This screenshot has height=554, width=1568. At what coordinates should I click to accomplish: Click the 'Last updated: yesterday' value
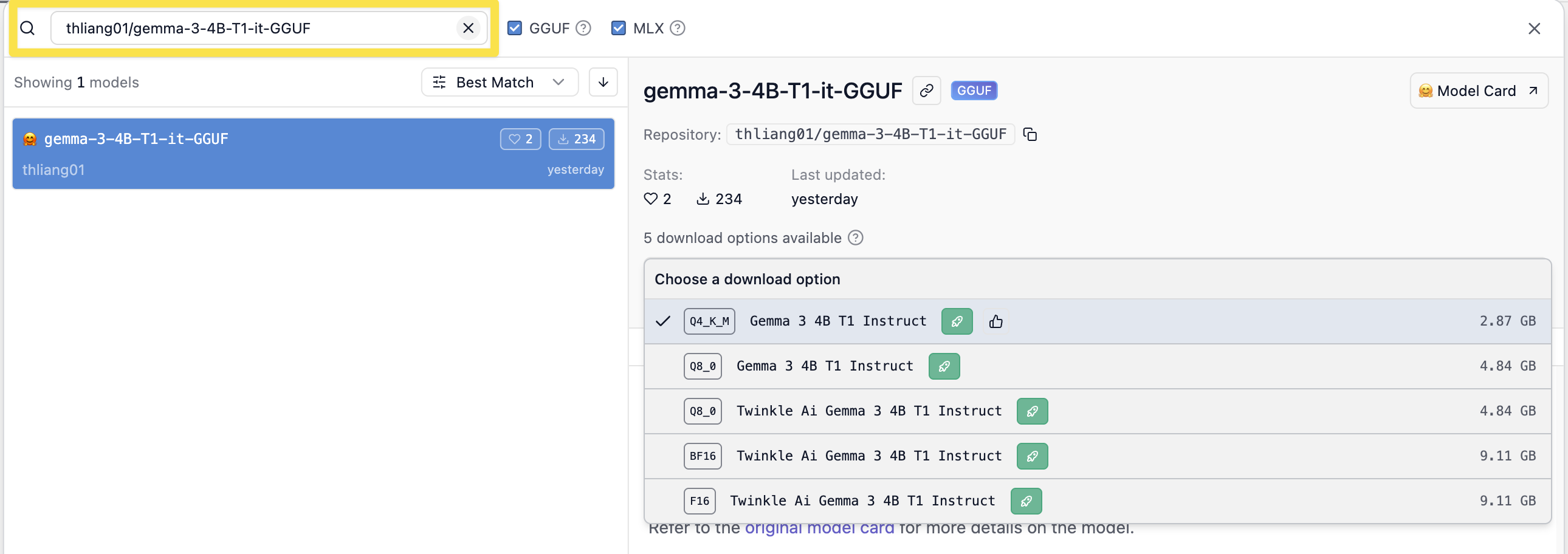coord(824,199)
